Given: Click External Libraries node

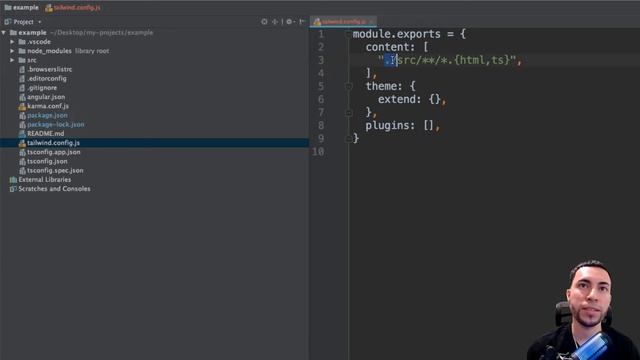Looking at the screenshot, I should [44, 180].
